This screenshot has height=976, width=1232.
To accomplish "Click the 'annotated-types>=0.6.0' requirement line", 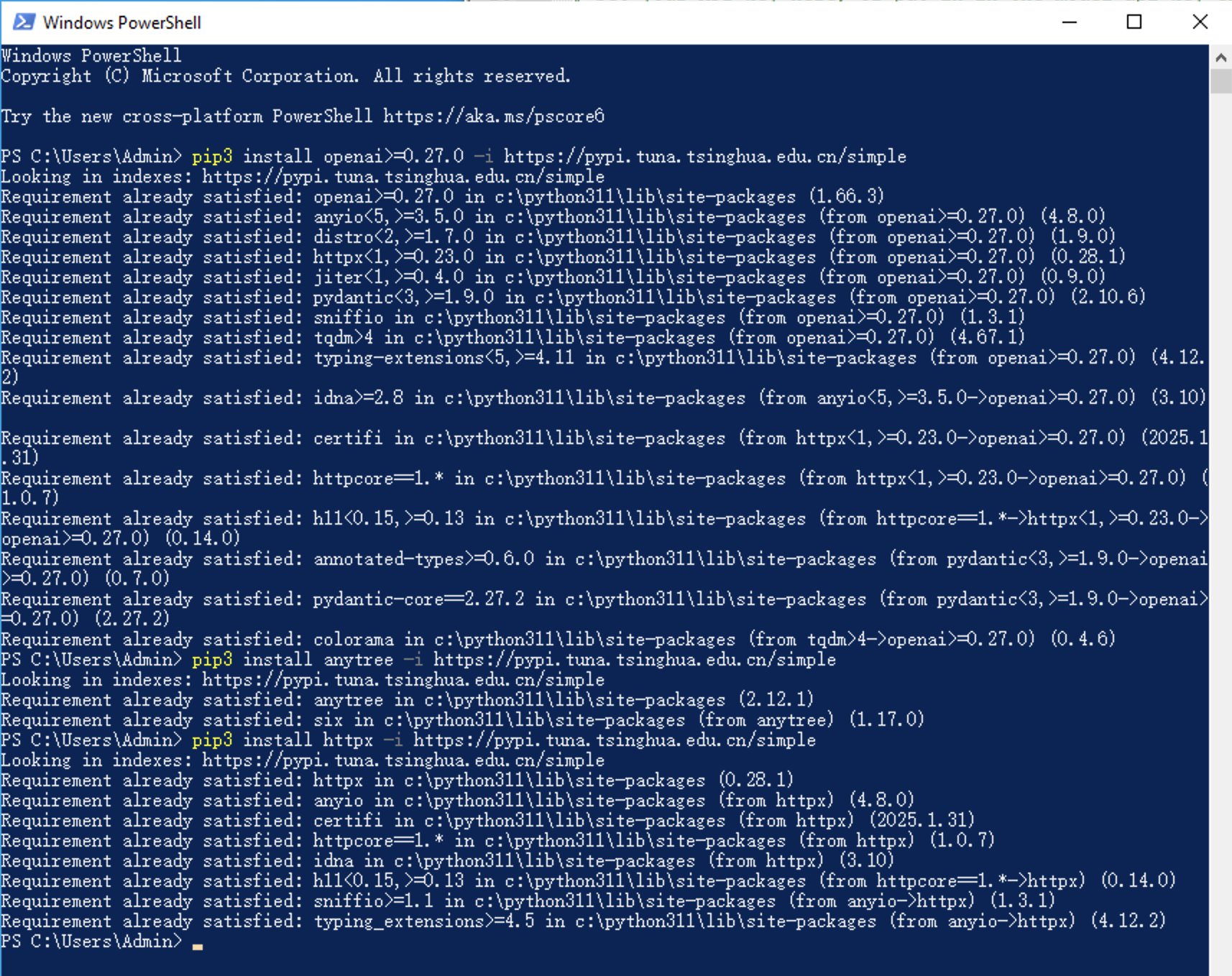I will click(604, 568).
